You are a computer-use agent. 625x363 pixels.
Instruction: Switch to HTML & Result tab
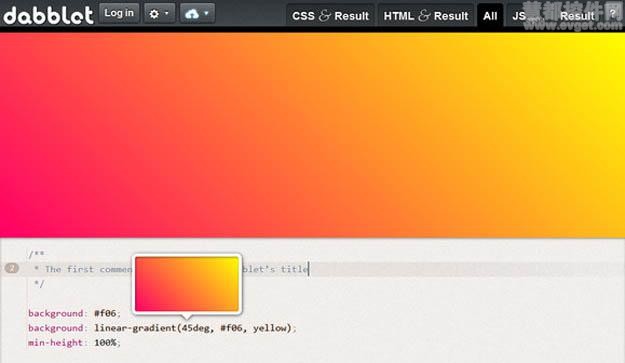pos(426,16)
